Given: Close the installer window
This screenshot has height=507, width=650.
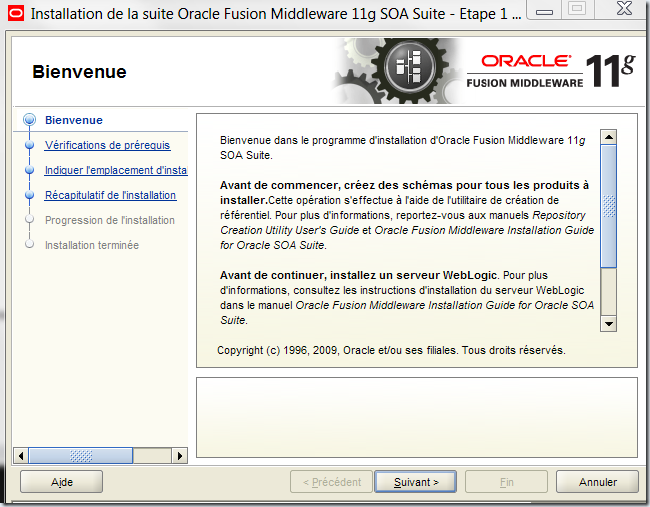Looking at the screenshot, I should pyautogui.click(x=623, y=9).
